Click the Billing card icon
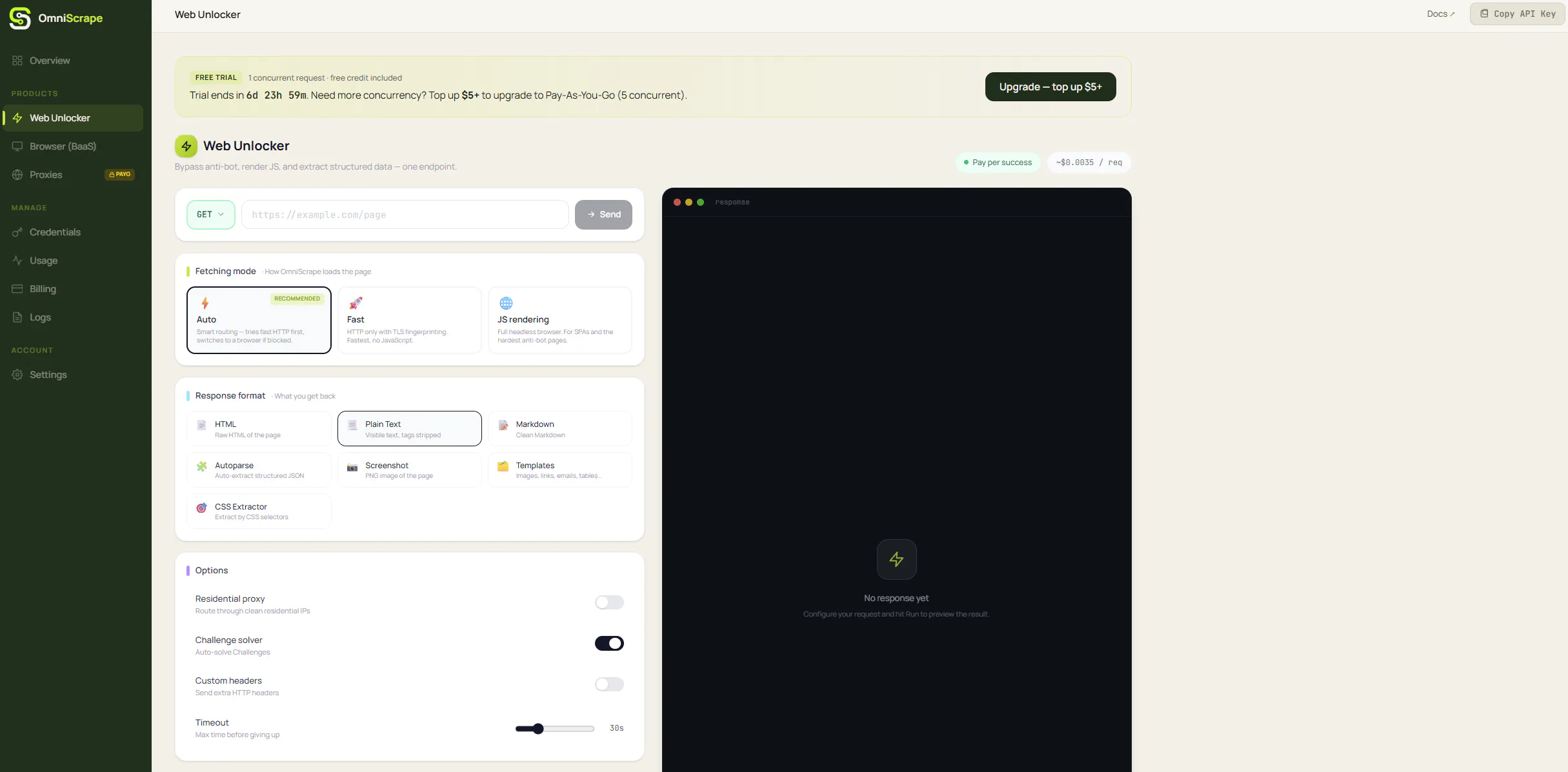Viewport: 1568px width, 772px height. click(x=17, y=289)
